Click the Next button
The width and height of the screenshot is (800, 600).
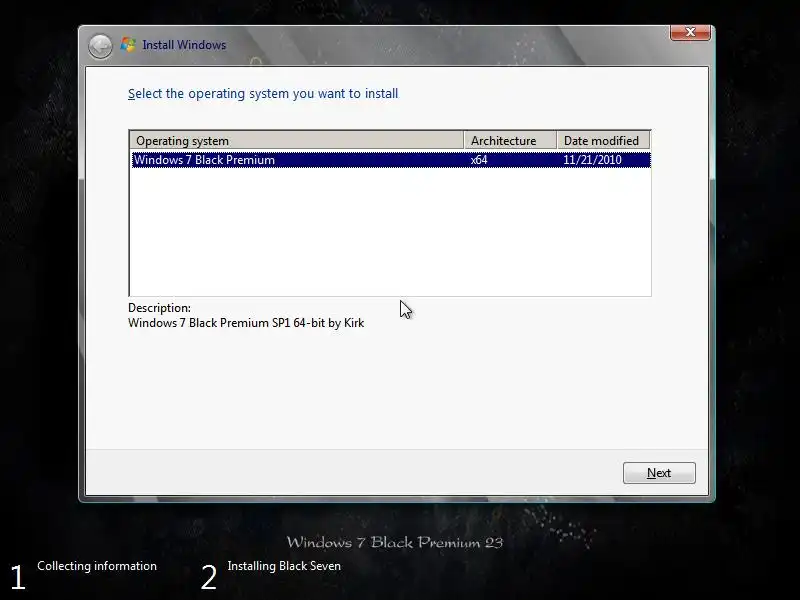point(659,473)
